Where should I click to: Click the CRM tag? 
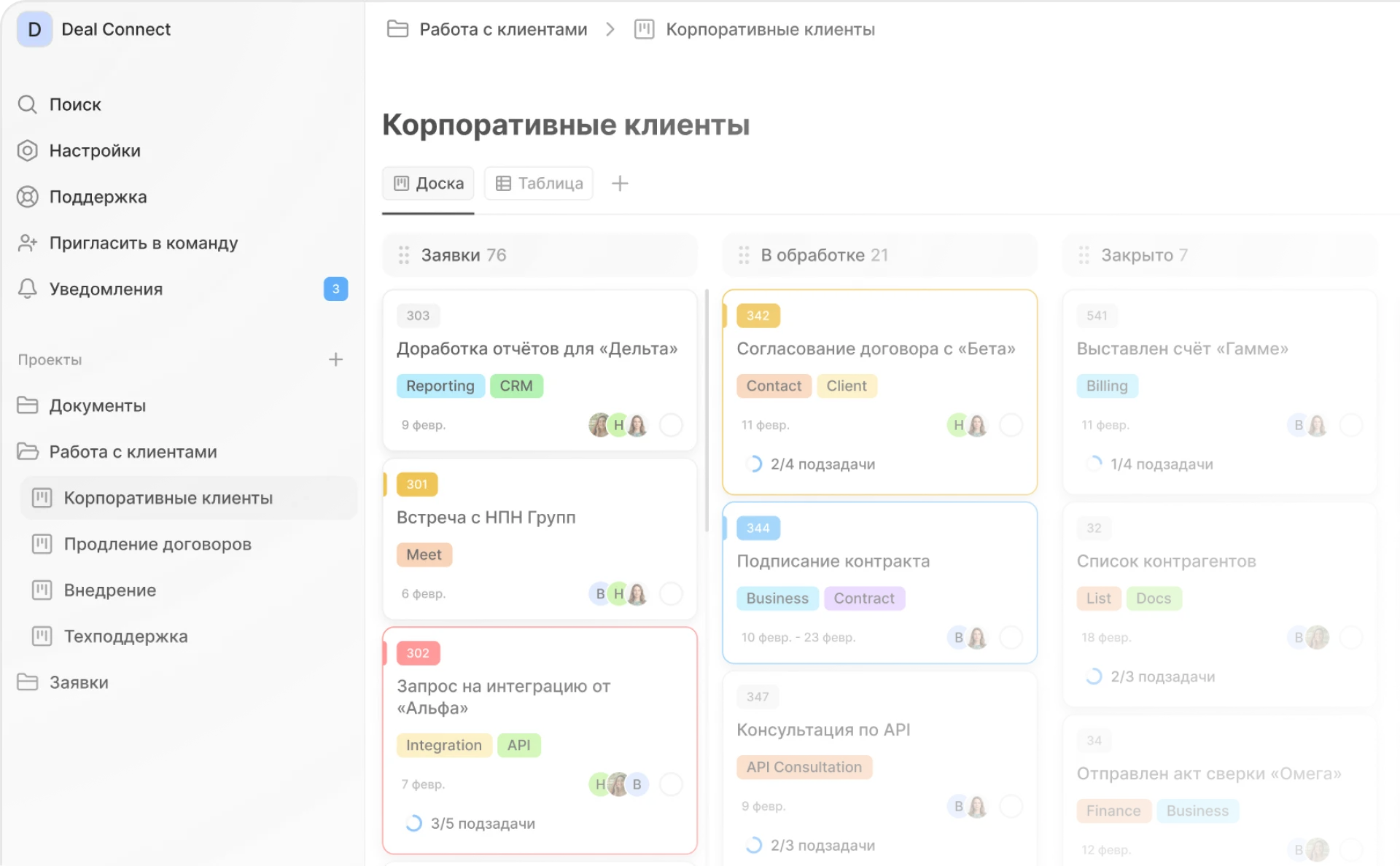[516, 386]
